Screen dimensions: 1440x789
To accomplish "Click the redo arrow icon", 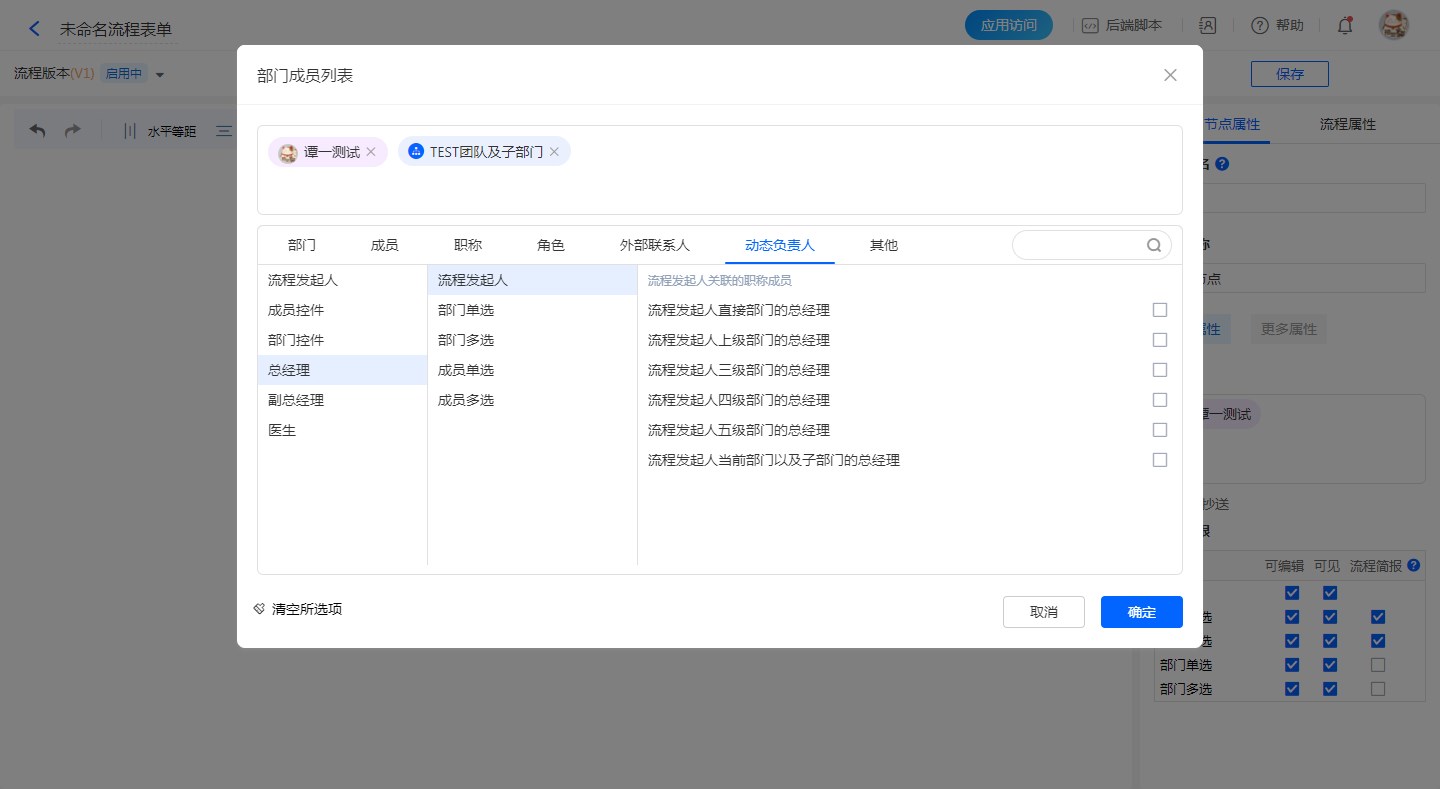I will (72, 131).
